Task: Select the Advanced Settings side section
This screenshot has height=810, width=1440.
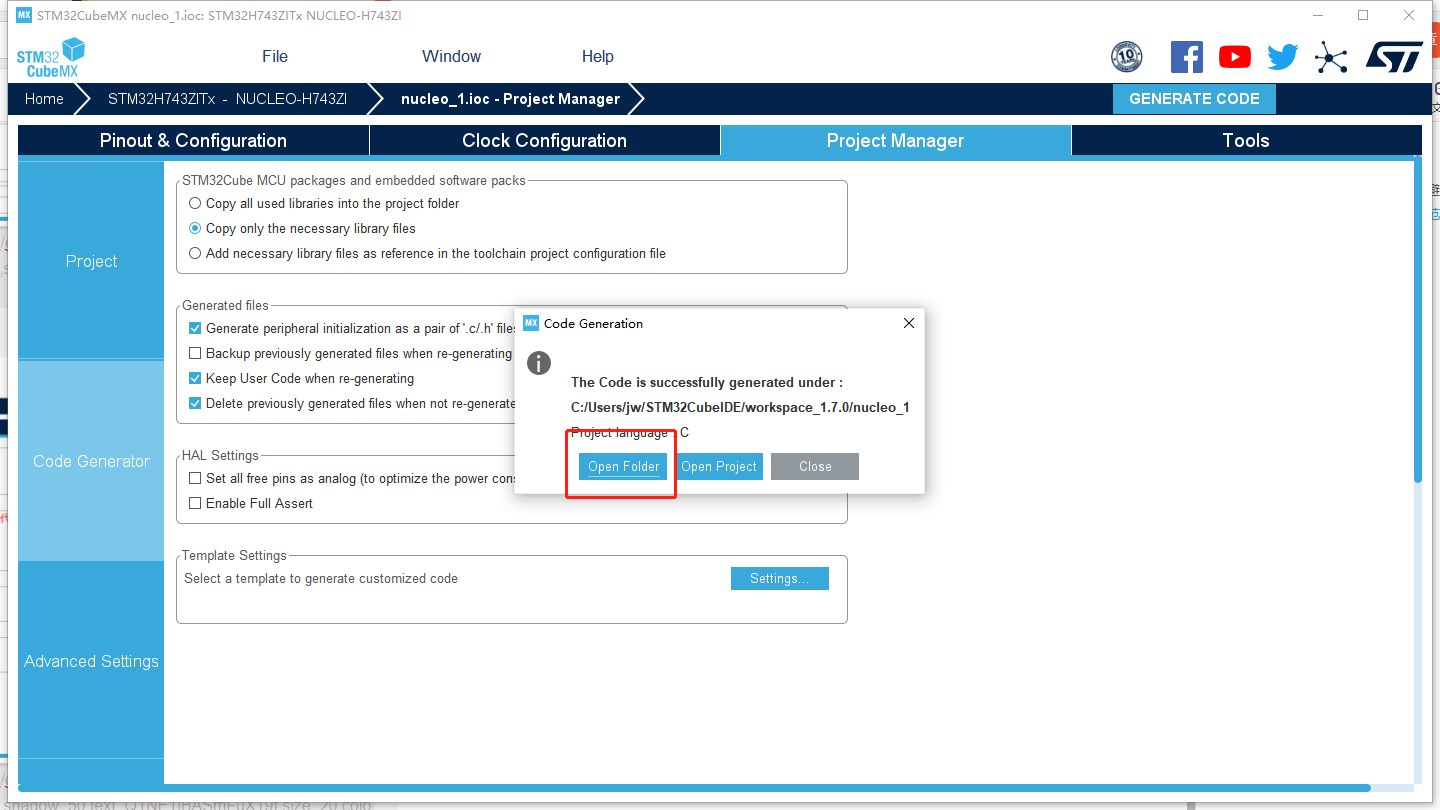Action: pos(91,661)
